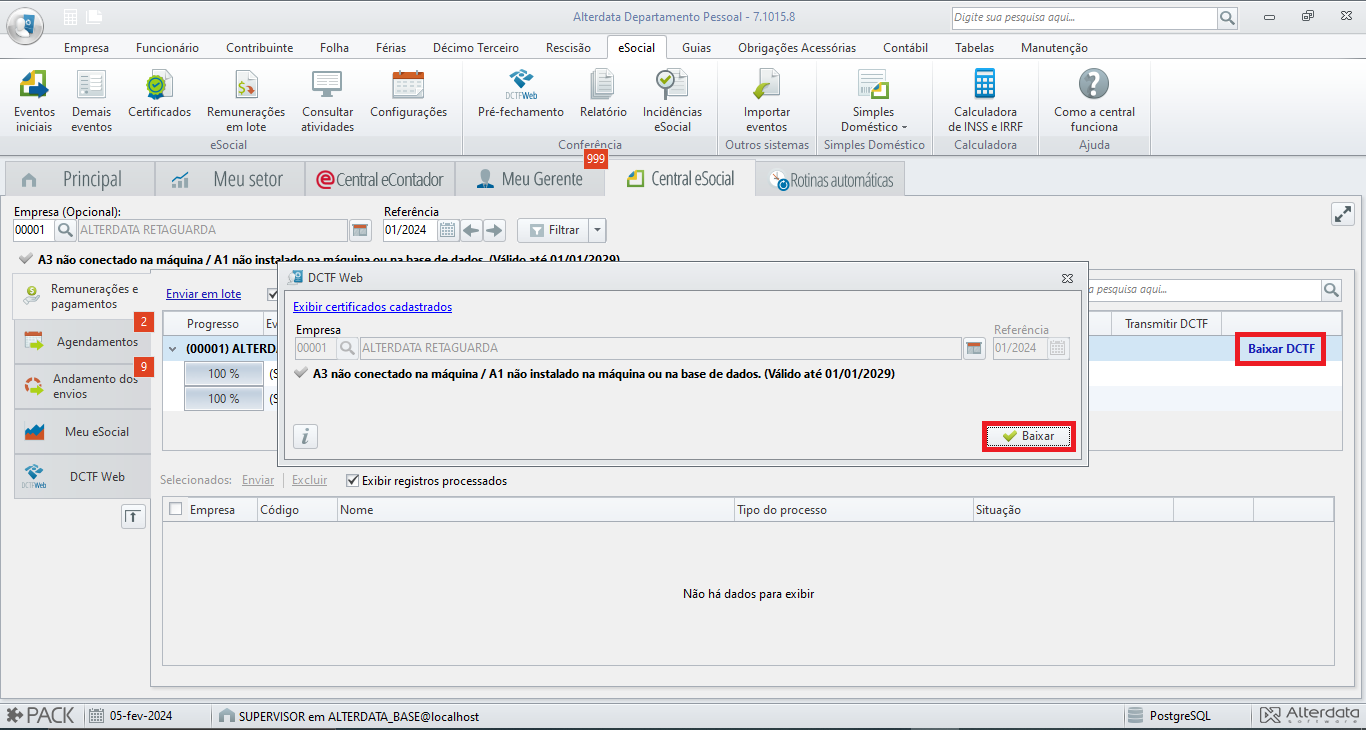This screenshot has width=1366, height=730.
Task: Click Tipo do processo column header
Action: [x=853, y=510]
